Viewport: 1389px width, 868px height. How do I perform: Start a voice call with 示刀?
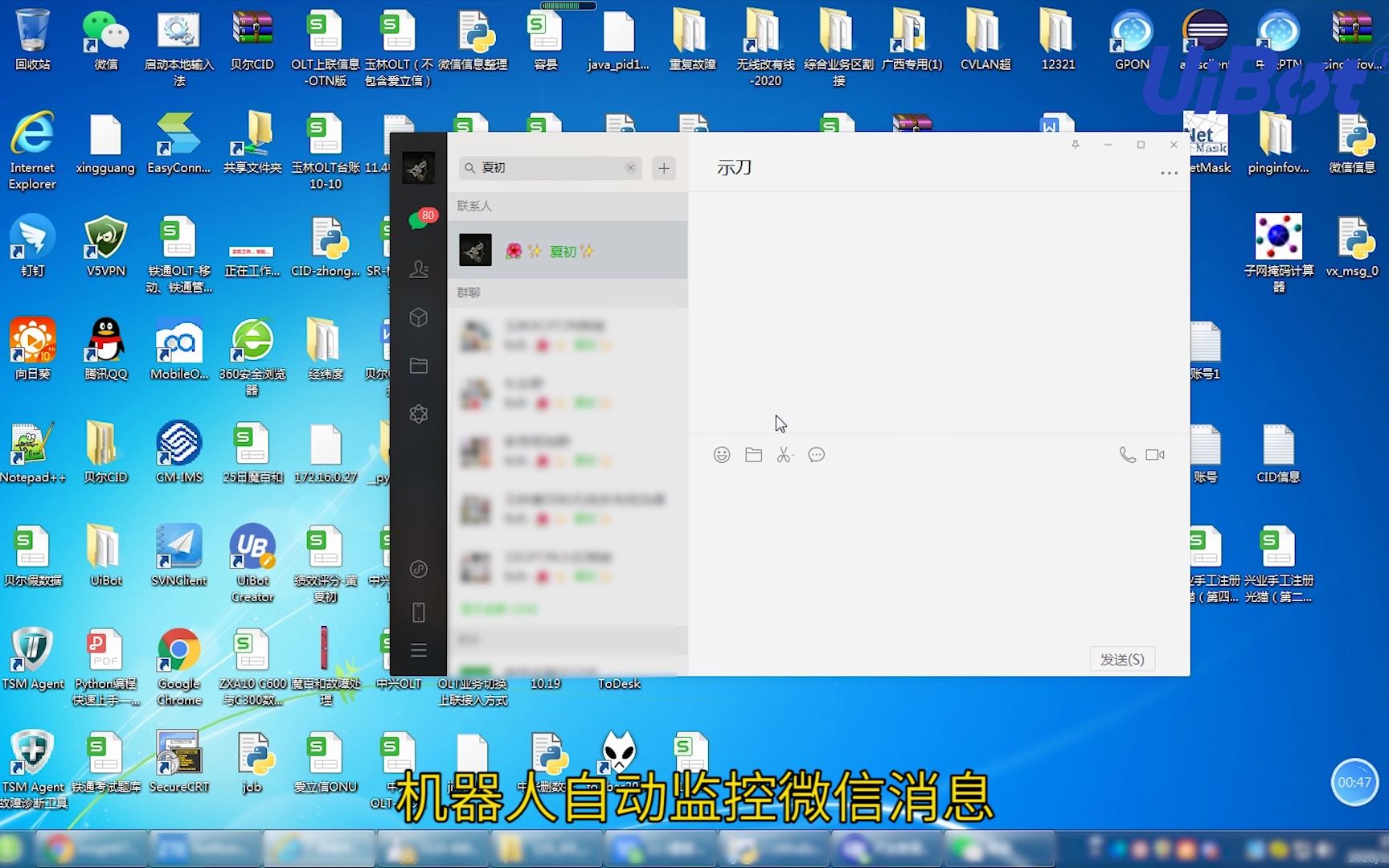point(1127,454)
